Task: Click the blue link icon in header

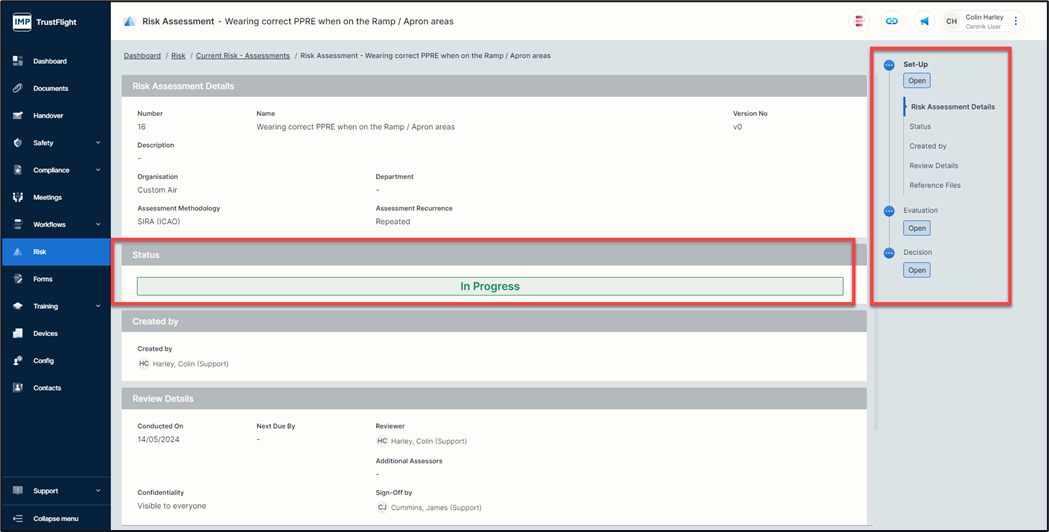Action: click(x=891, y=21)
